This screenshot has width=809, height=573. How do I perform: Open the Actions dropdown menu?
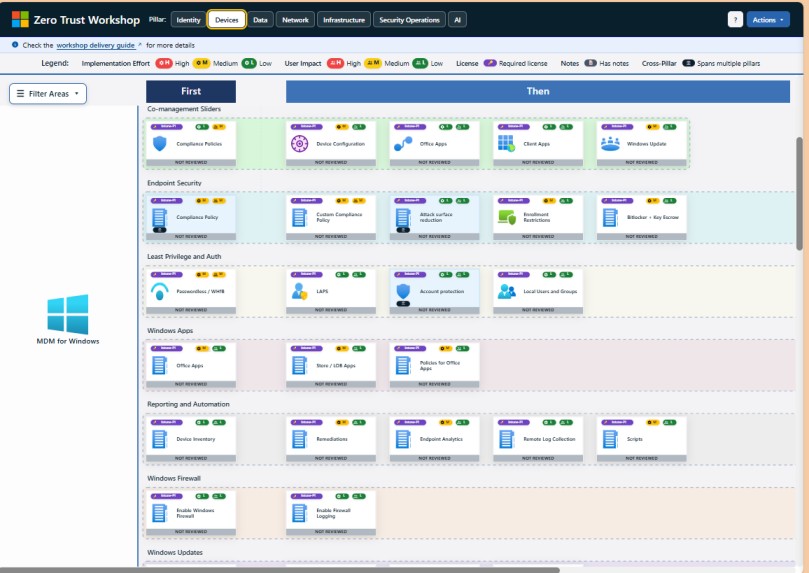tap(768, 19)
